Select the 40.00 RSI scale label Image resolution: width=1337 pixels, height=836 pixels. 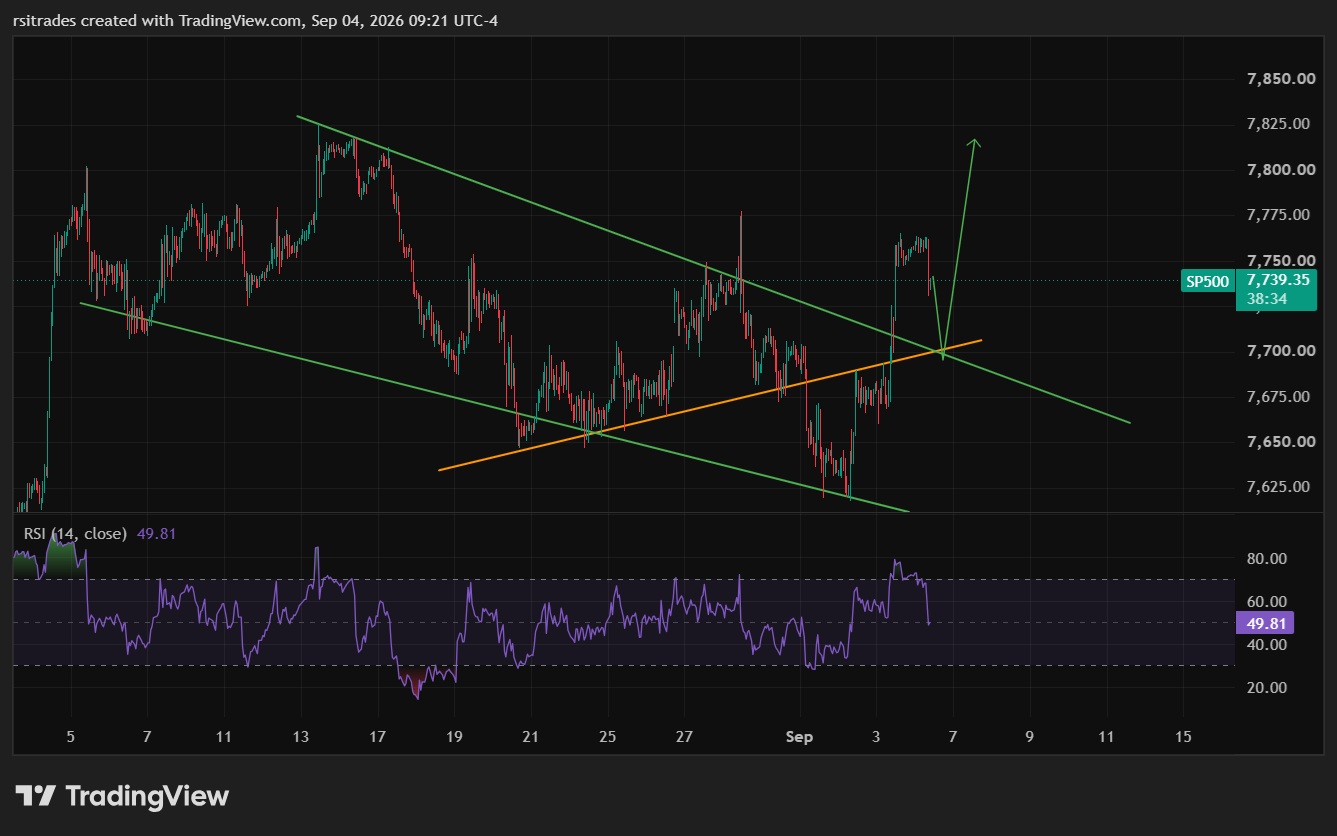(x=1267, y=644)
